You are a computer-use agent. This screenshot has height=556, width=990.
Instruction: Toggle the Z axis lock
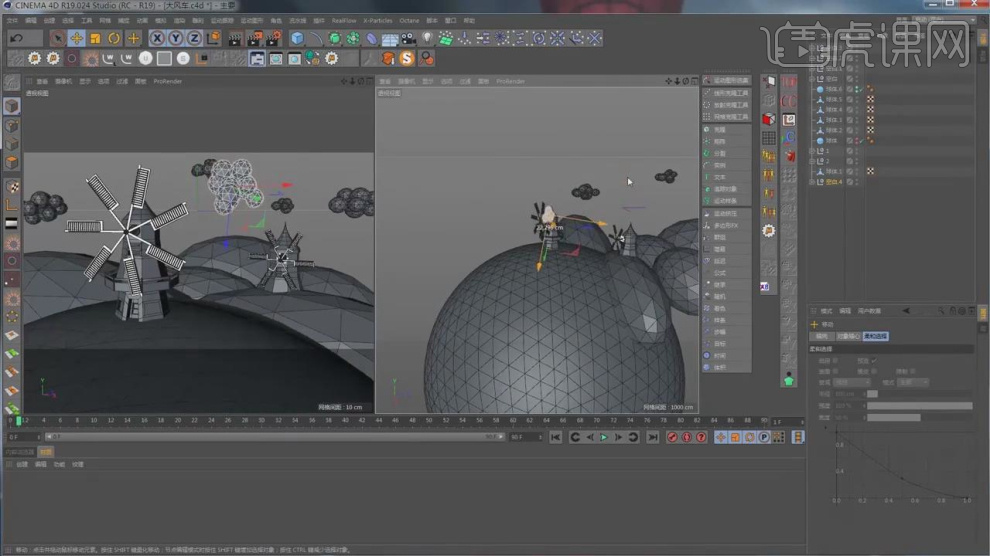(194, 38)
